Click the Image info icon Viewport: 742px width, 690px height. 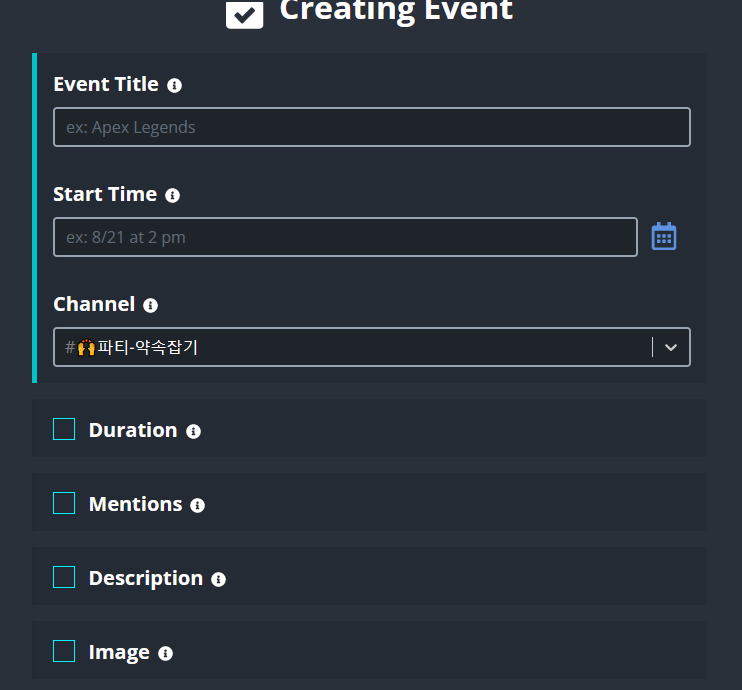pos(165,654)
